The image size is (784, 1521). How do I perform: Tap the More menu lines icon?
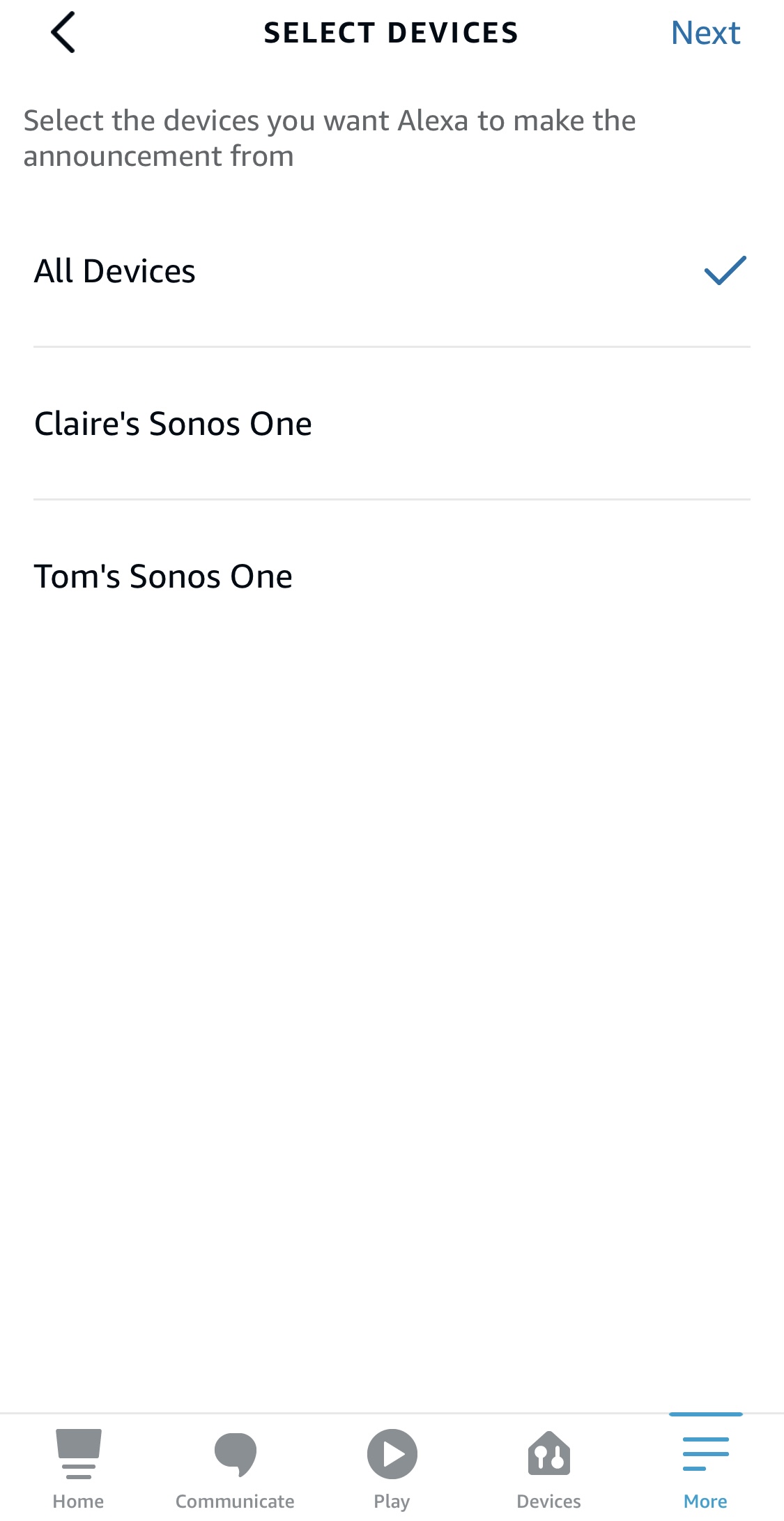[705, 1453]
